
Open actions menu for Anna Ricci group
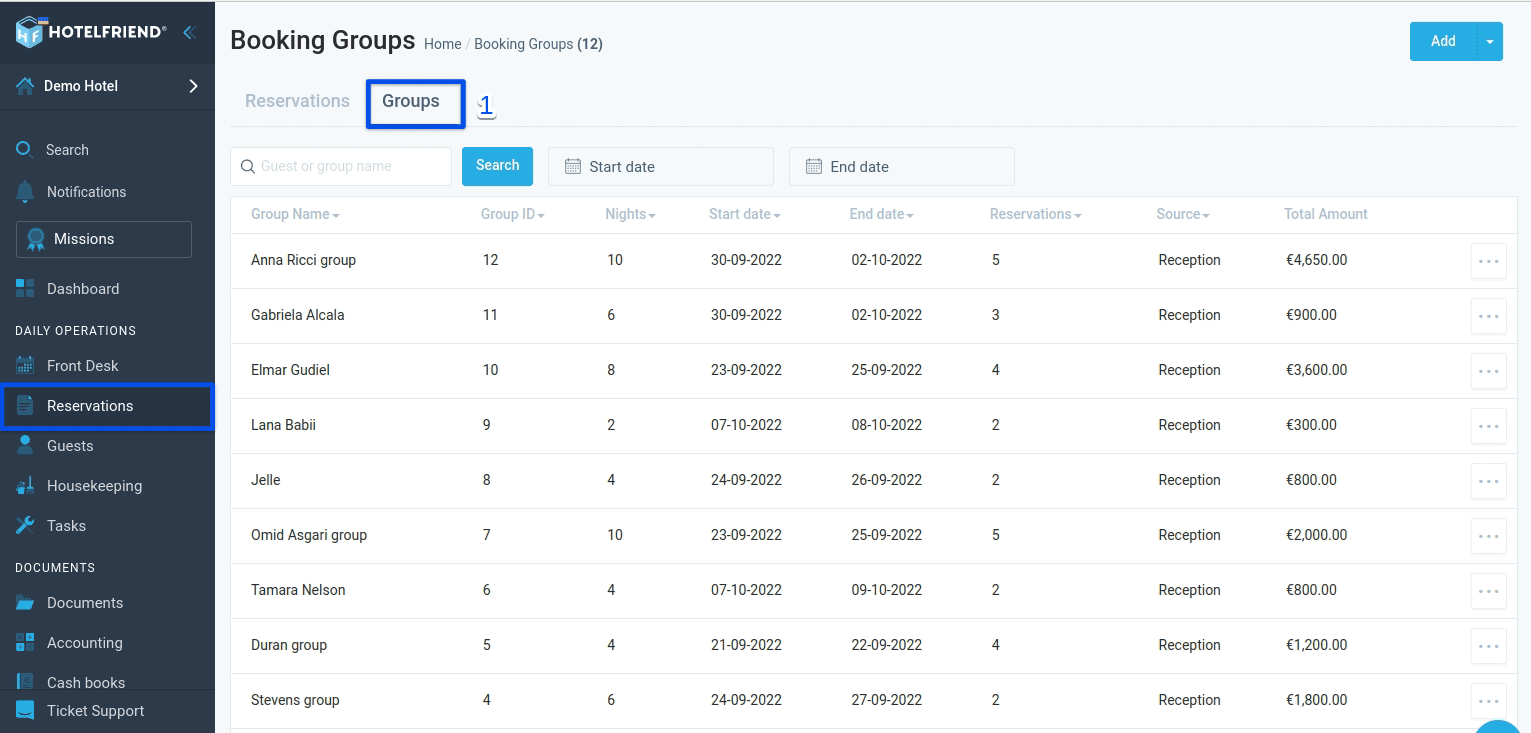(x=1488, y=261)
